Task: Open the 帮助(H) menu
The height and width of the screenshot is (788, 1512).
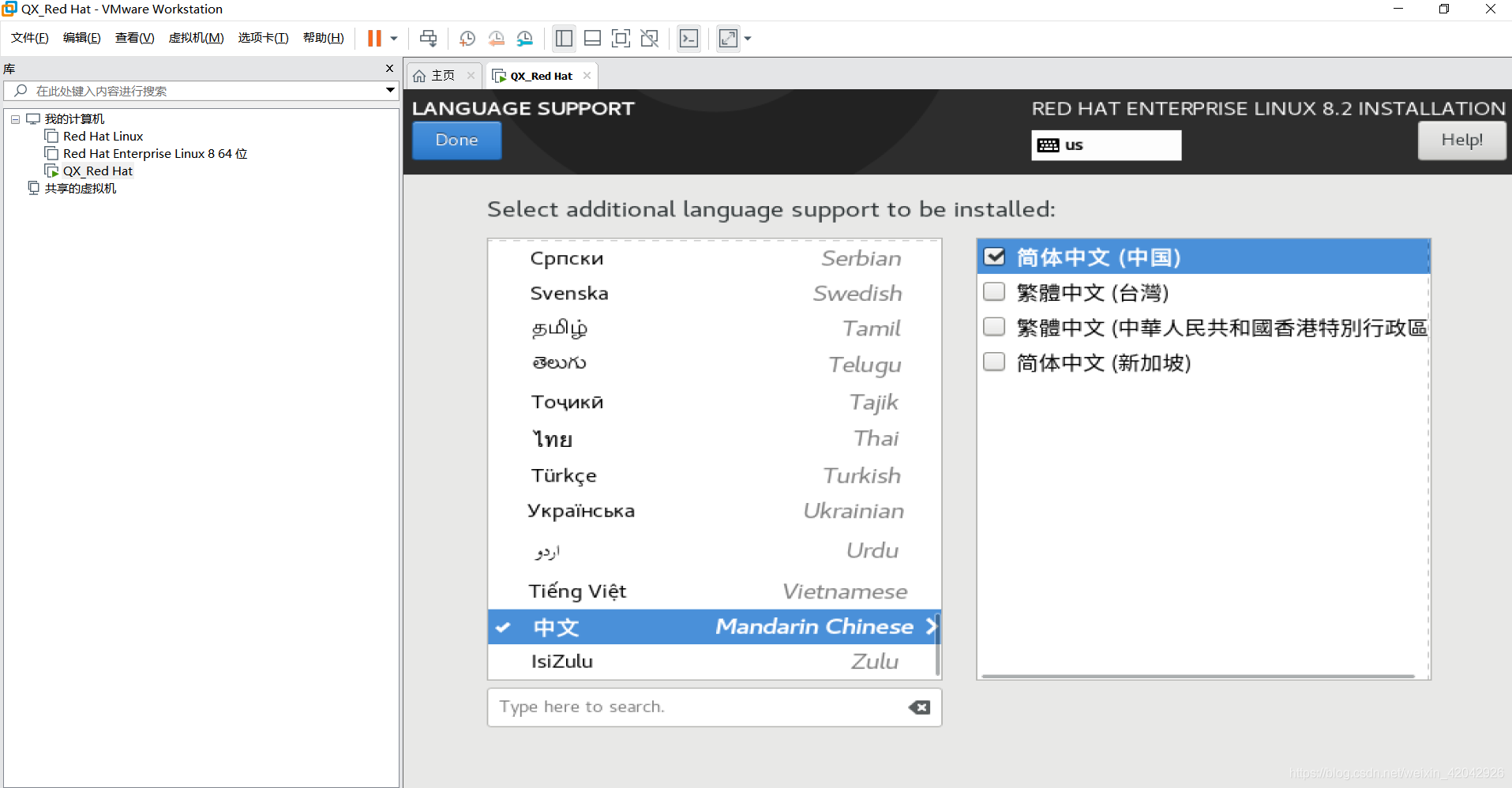Action: 324,38
